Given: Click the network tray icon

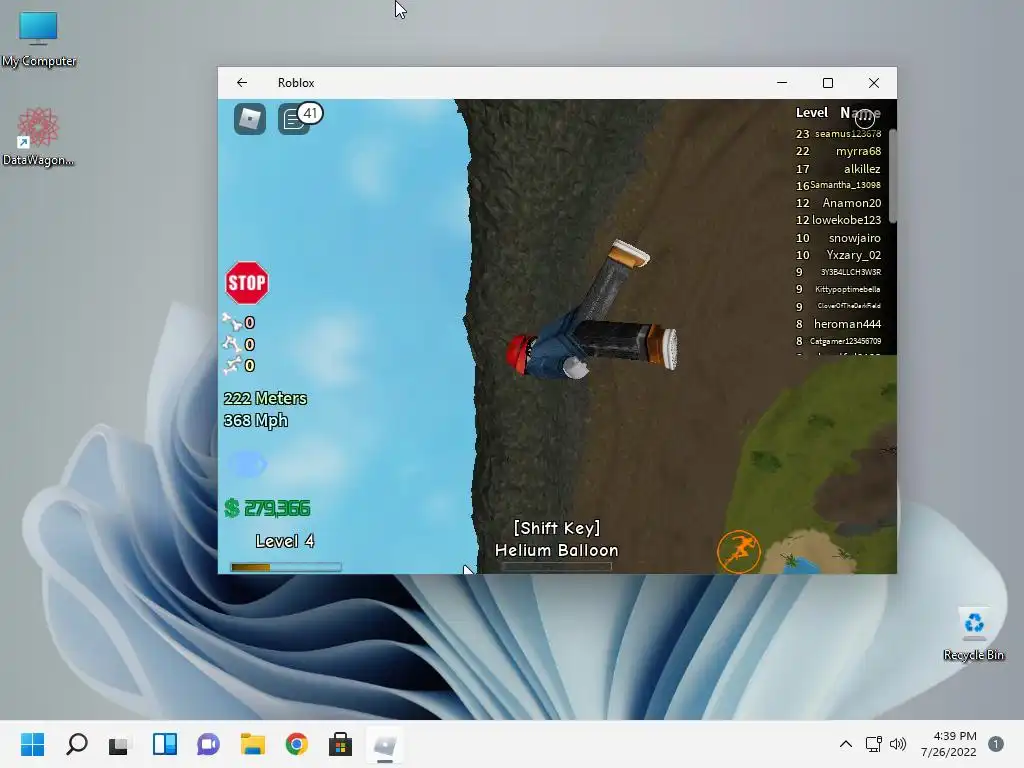Looking at the screenshot, I should 873,744.
